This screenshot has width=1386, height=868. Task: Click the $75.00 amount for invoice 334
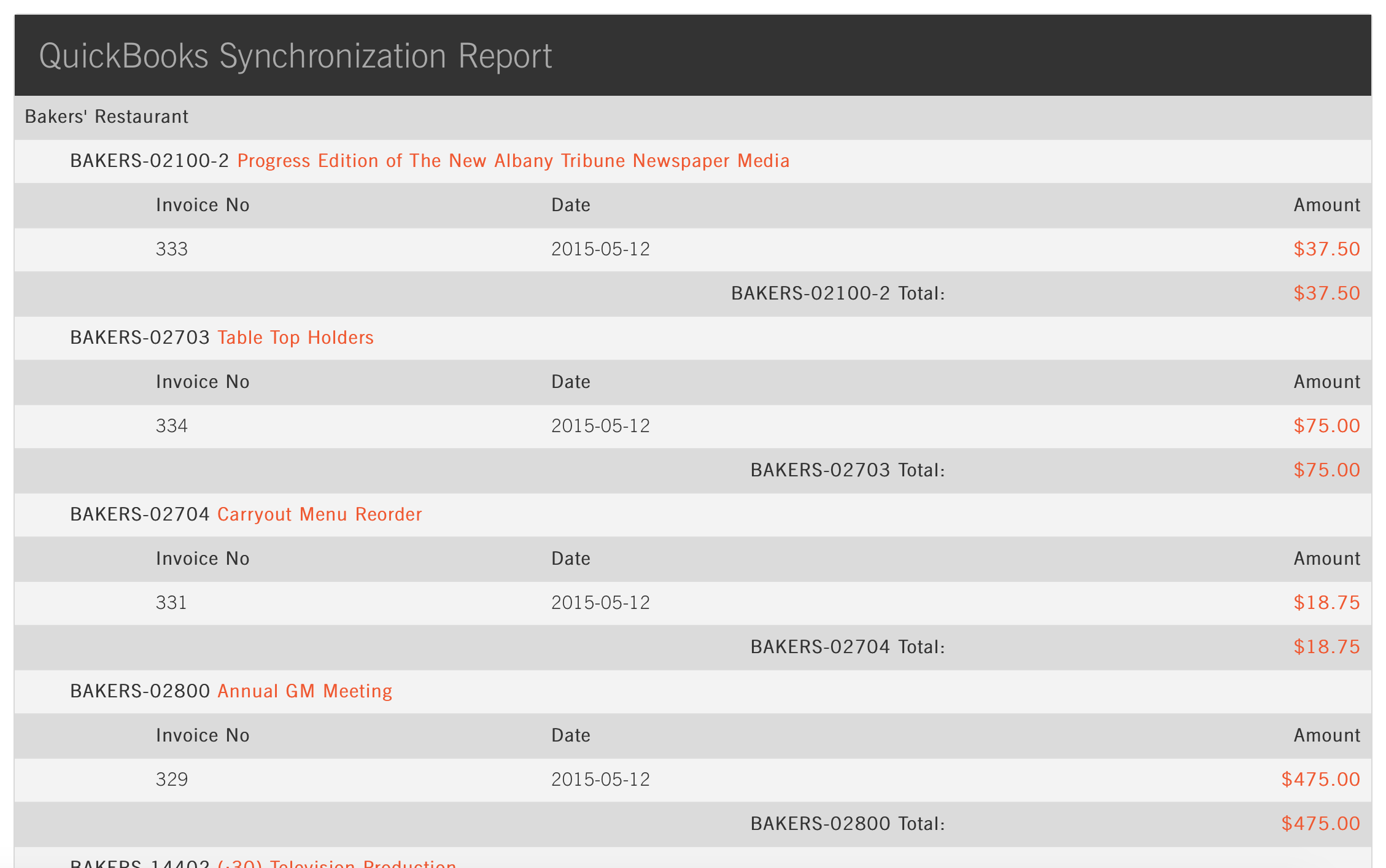1326,426
